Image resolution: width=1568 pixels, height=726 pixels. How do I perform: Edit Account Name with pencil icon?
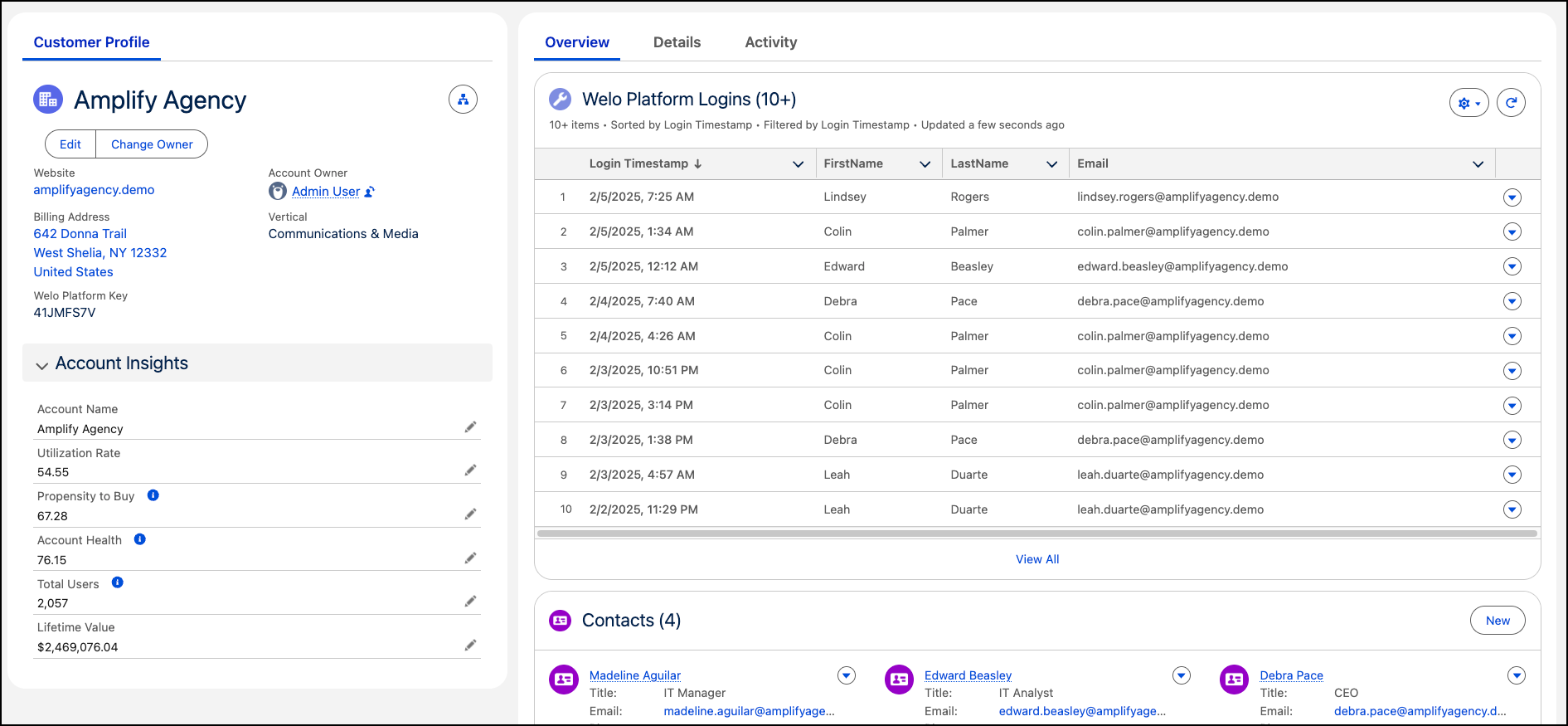[x=470, y=427]
